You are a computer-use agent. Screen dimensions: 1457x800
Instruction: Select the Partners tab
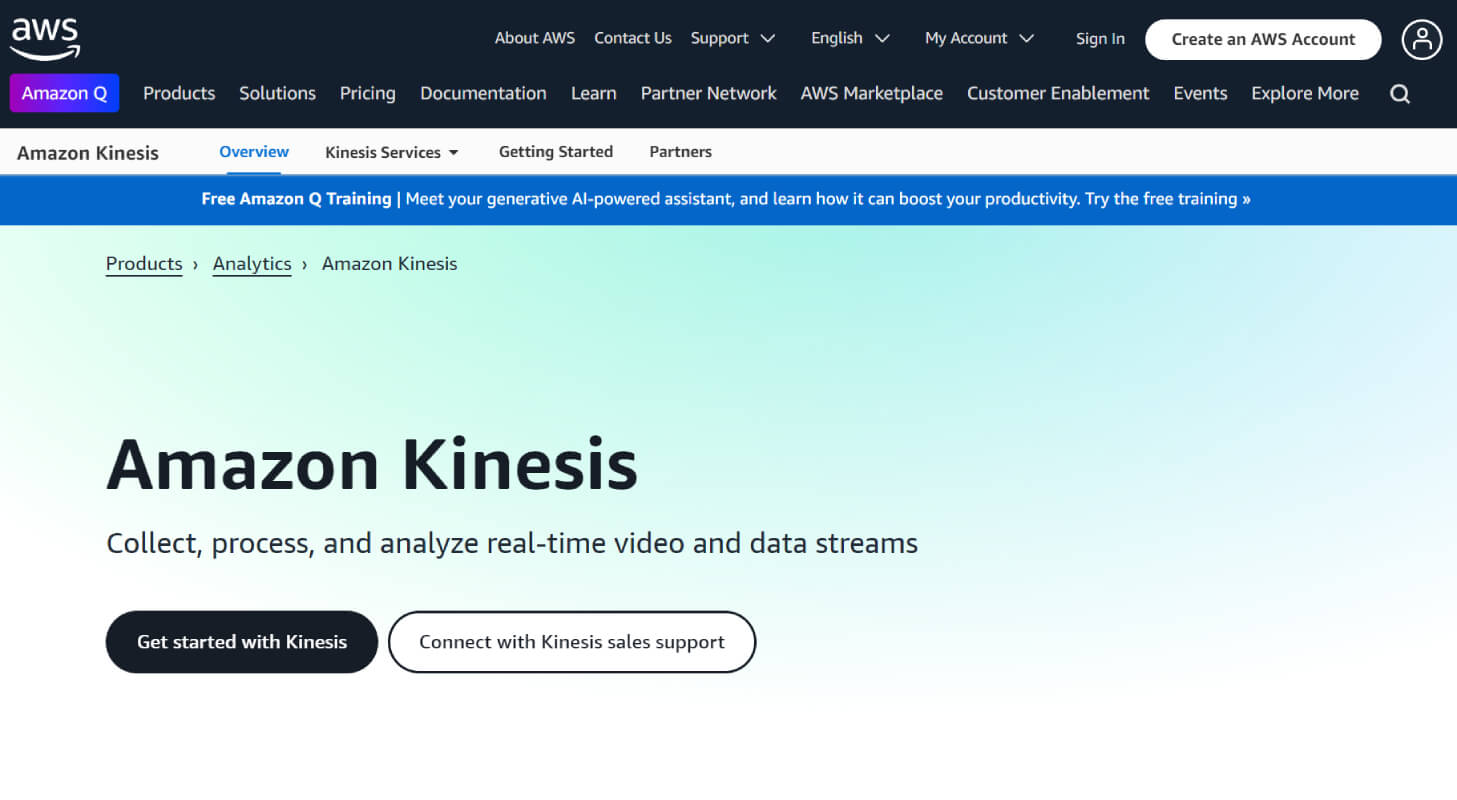coord(681,152)
